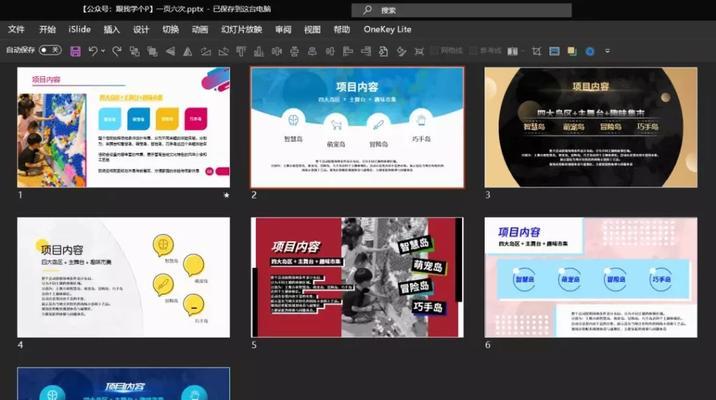716x400 pixels.
Task: Select slide 5 with red background
Action: coord(357,278)
